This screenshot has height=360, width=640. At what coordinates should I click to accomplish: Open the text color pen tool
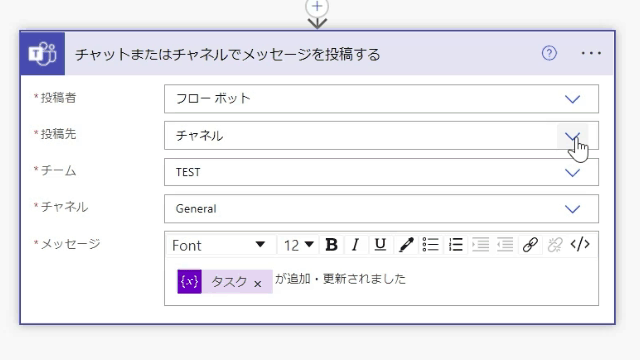(x=406, y=245)
